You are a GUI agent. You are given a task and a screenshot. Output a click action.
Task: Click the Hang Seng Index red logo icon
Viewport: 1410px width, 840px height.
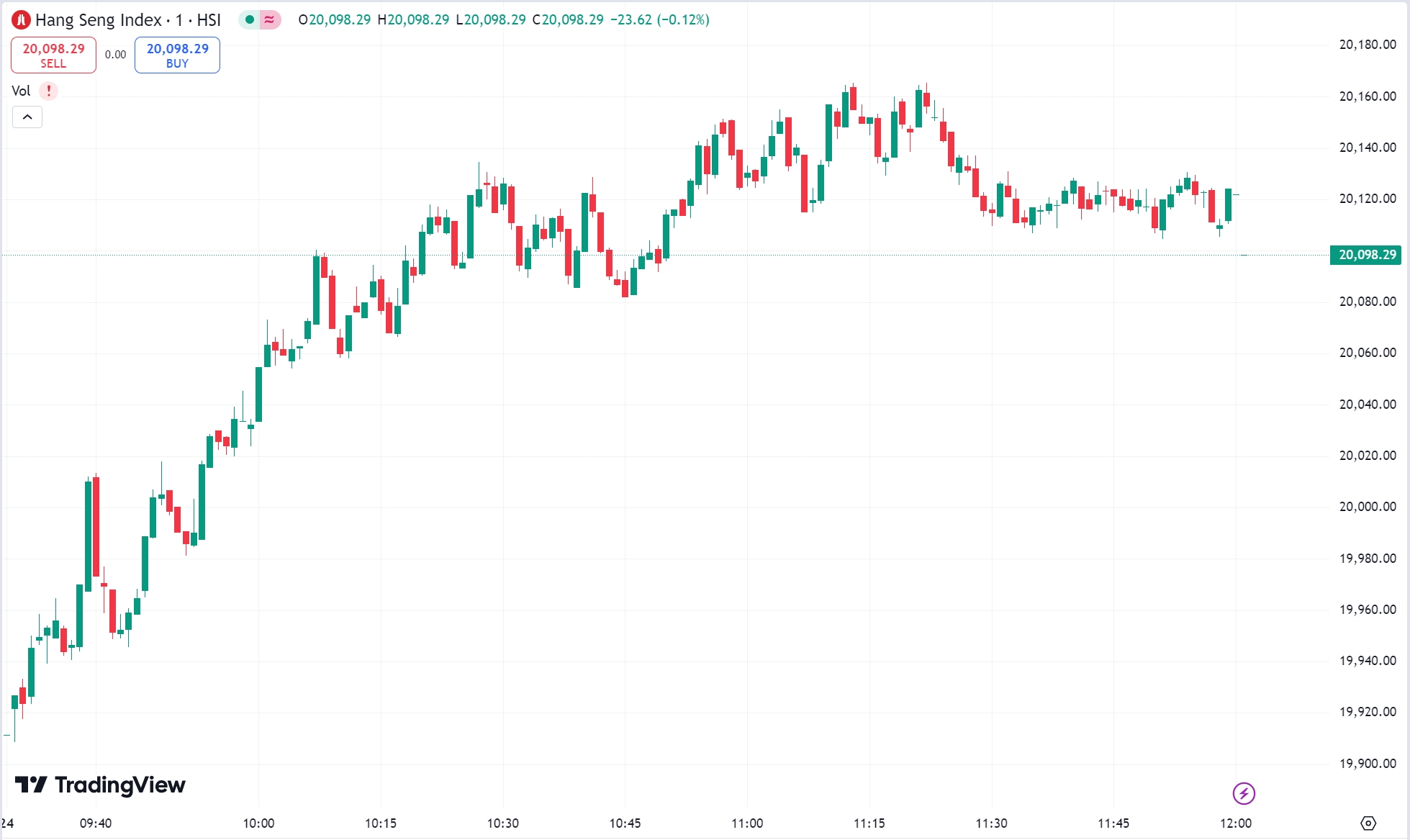pyautogui.click(x=21, y=20)
